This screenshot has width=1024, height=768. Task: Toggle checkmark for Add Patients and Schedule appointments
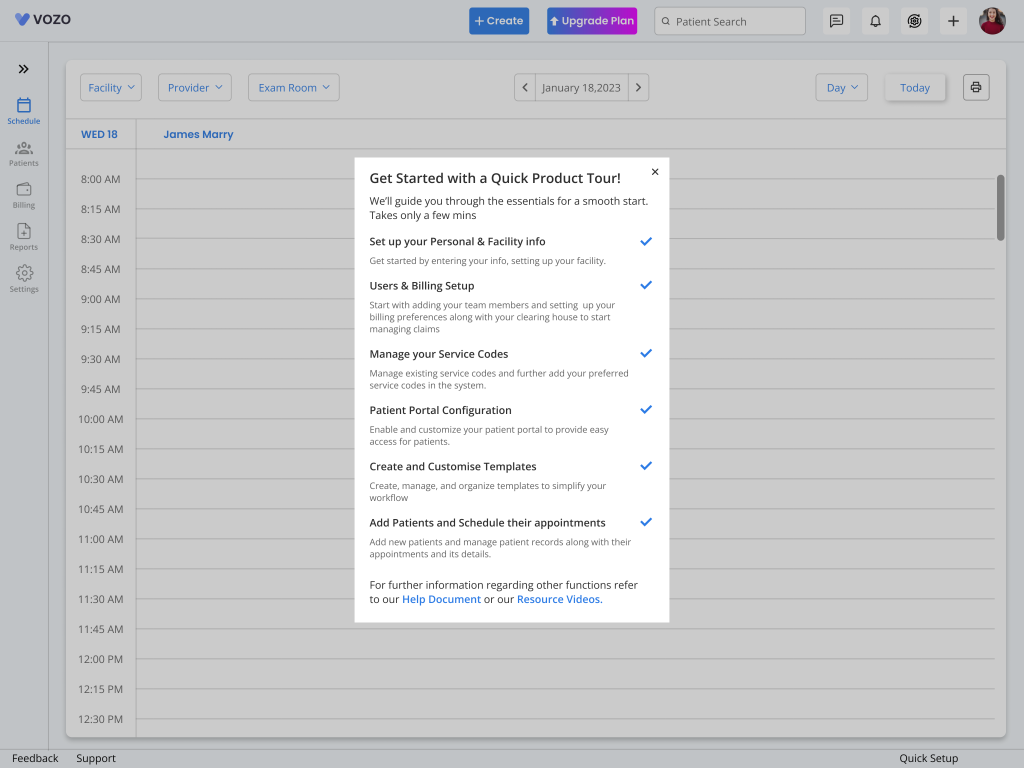coord(646,522)
